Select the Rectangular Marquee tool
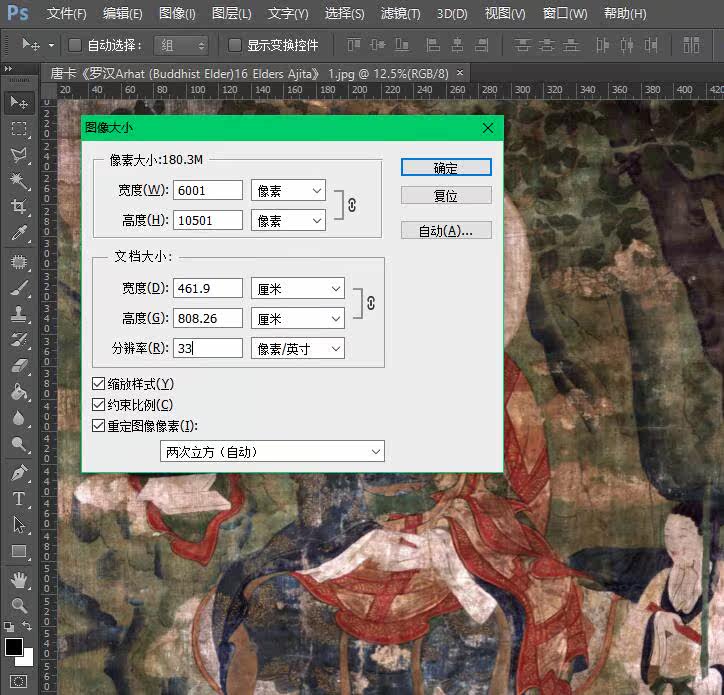The height and width of the screenshot is (695, 724). [18, 128]
